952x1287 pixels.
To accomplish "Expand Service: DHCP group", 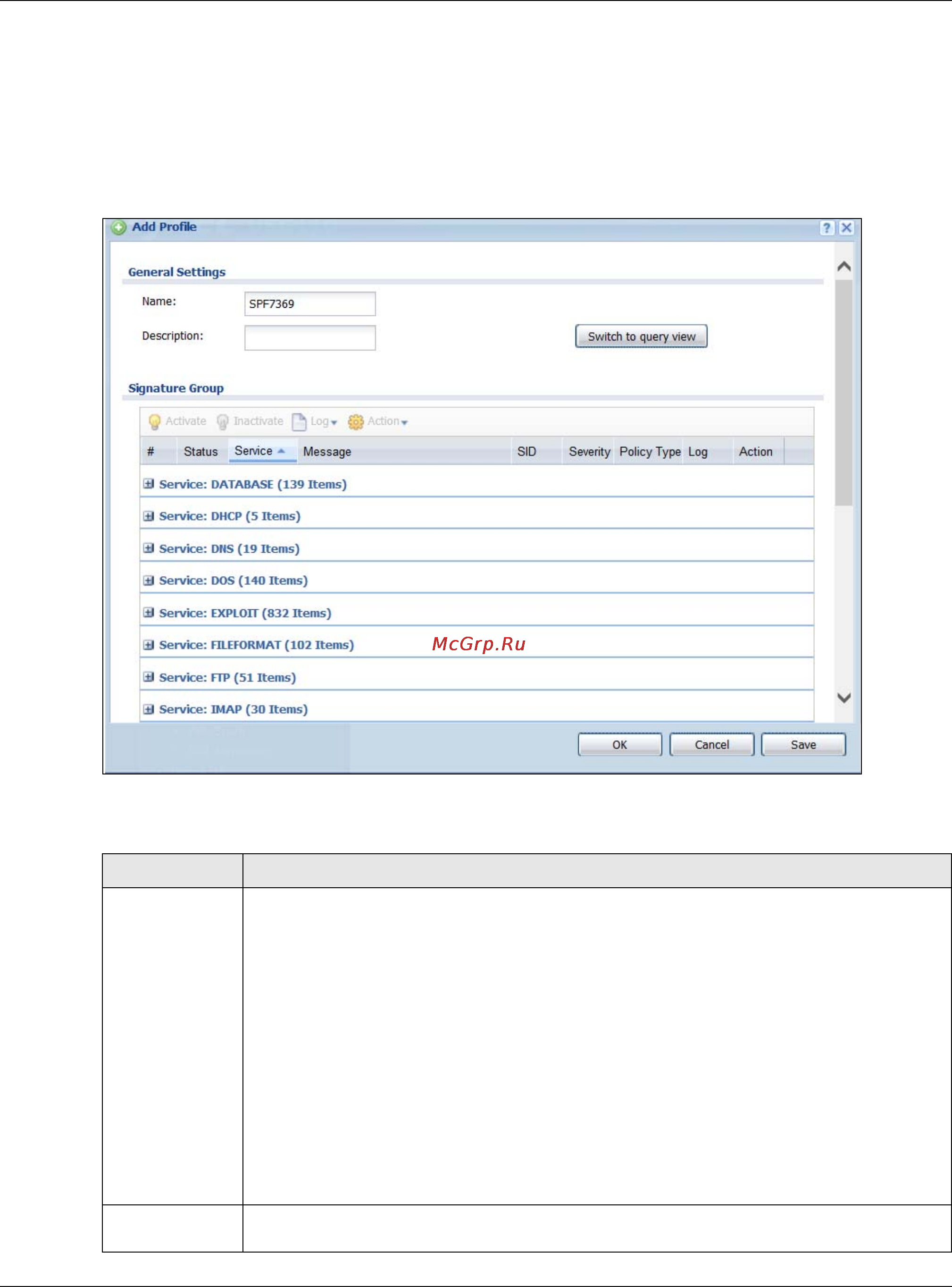I will tap(149, 516).
